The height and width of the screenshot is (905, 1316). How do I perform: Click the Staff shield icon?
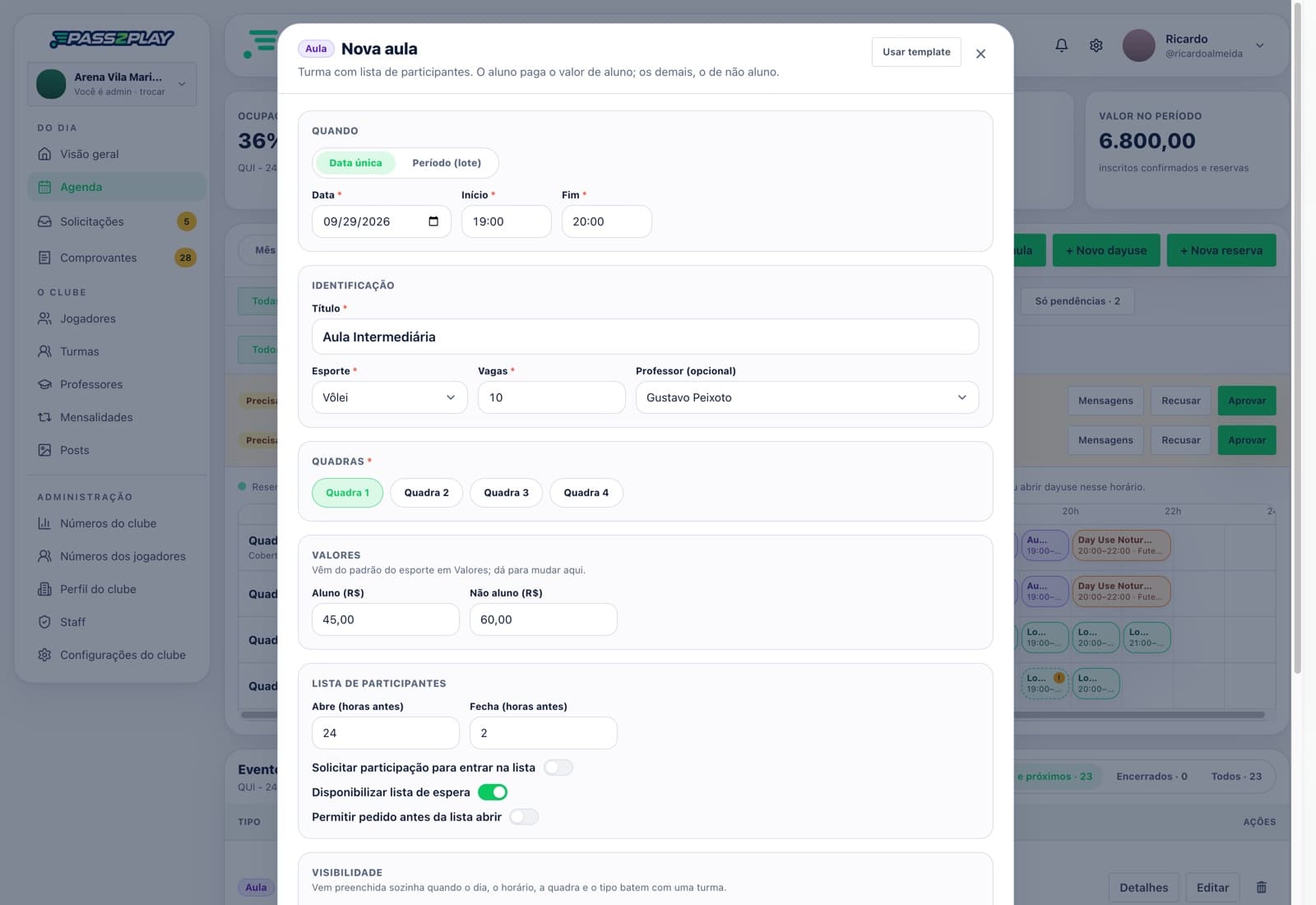[44, 622]
